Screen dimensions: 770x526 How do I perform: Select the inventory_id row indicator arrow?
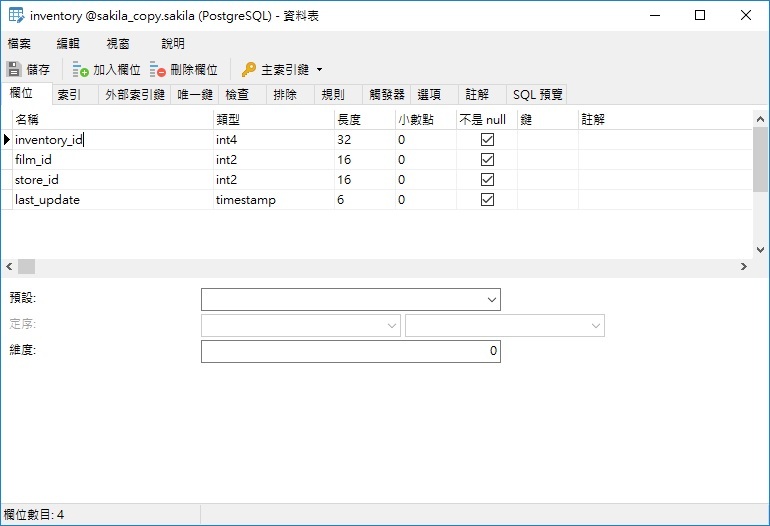pyautogui.click(x=7, y=140)
